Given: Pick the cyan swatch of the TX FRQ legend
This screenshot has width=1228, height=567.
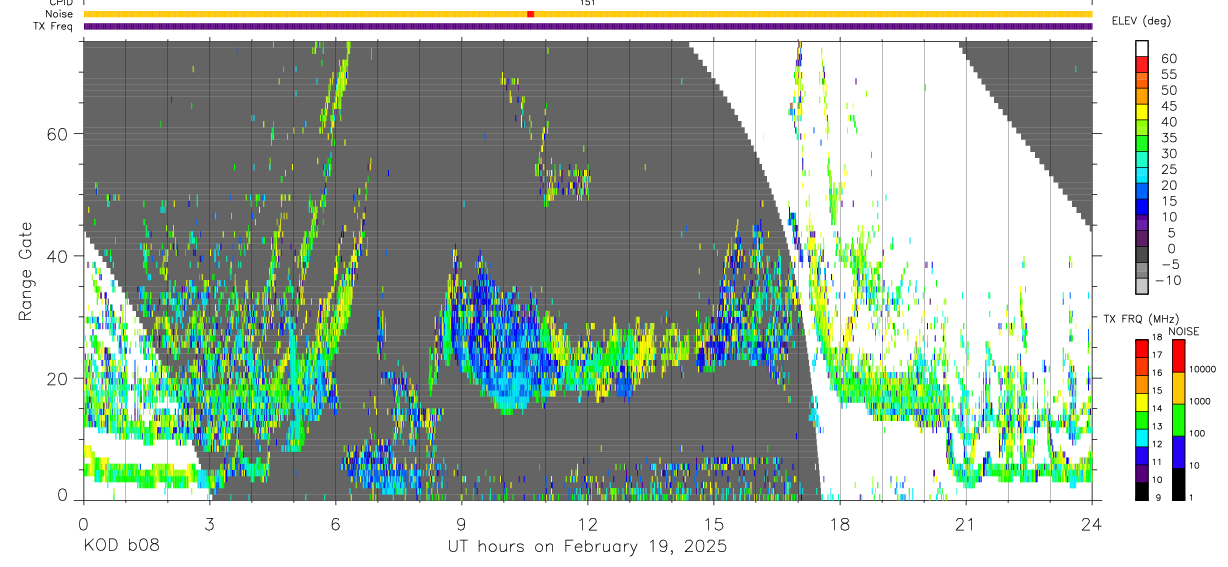Looking at the screenshot, I should [1142, 437].
